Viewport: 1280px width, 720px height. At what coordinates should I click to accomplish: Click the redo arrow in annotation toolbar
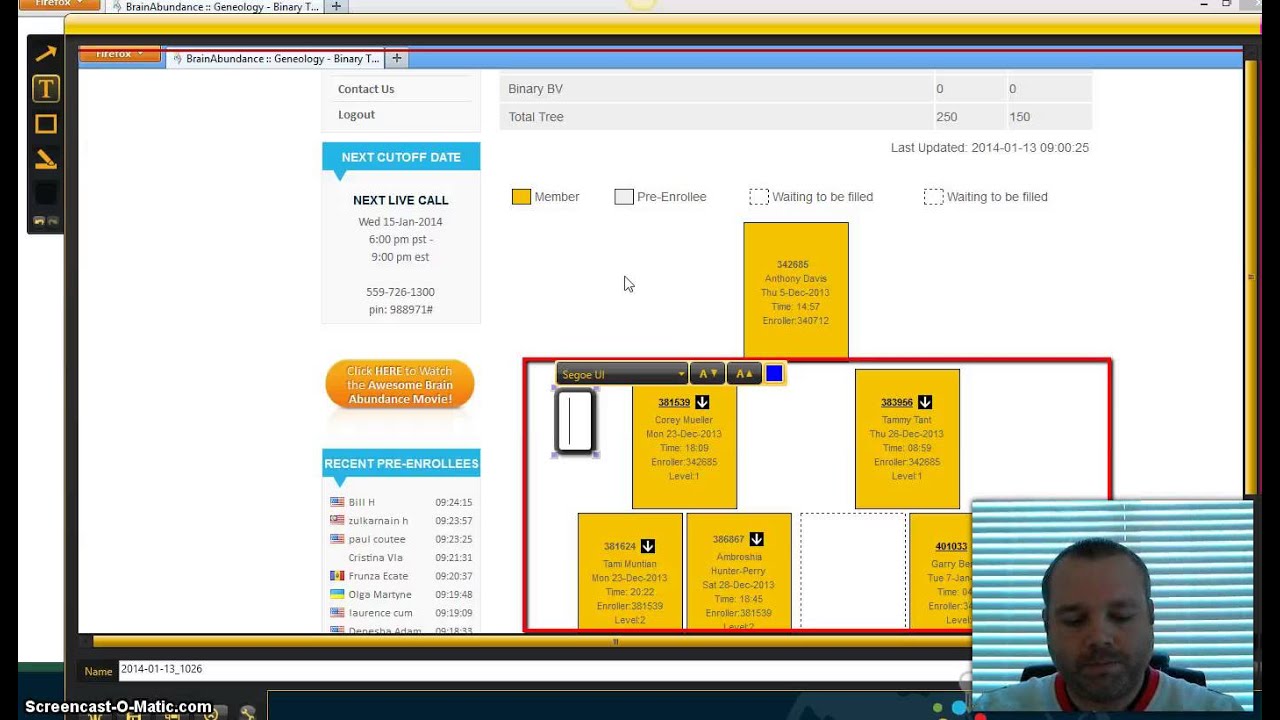pos(53,221)
